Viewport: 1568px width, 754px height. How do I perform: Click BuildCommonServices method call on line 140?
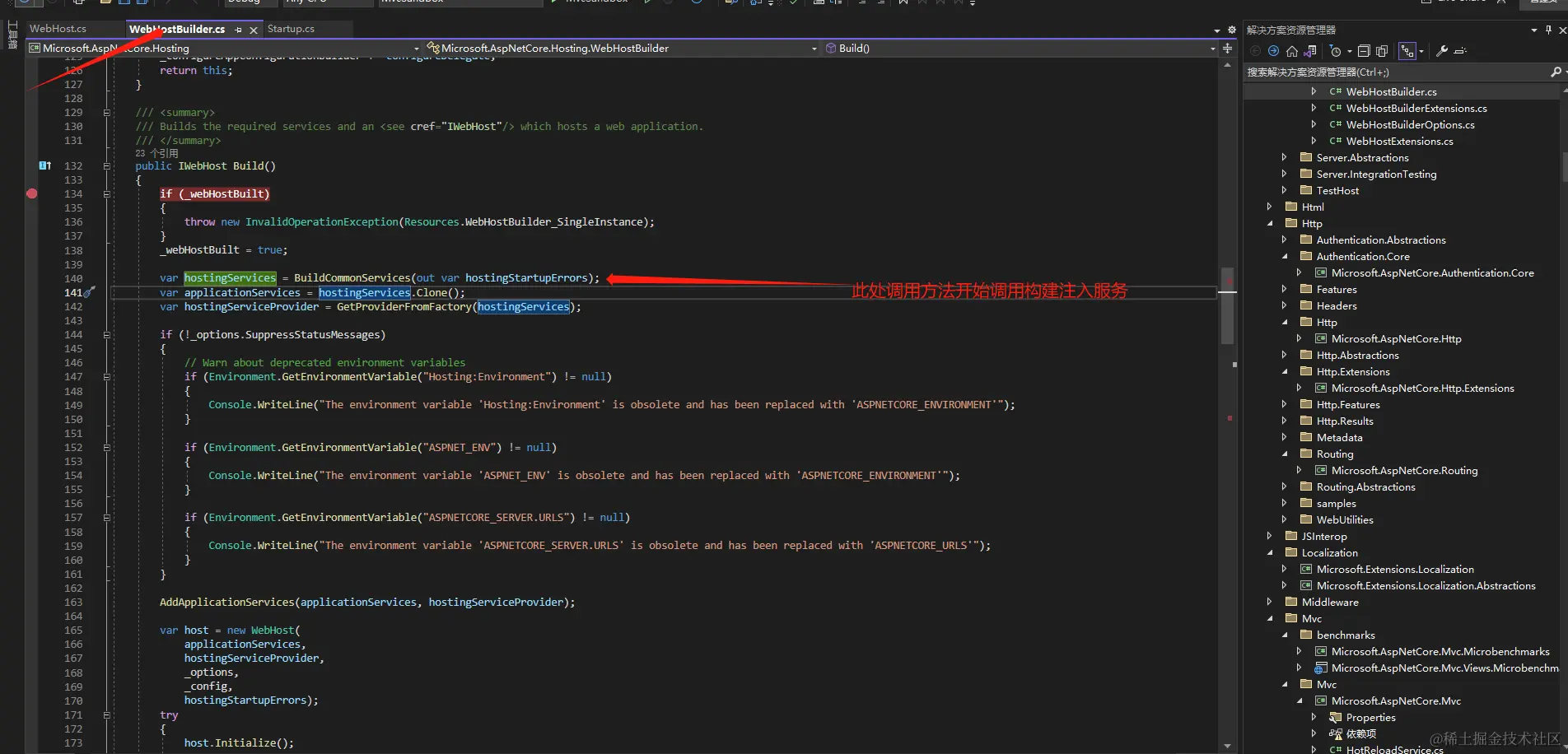[x=352, y=278]
